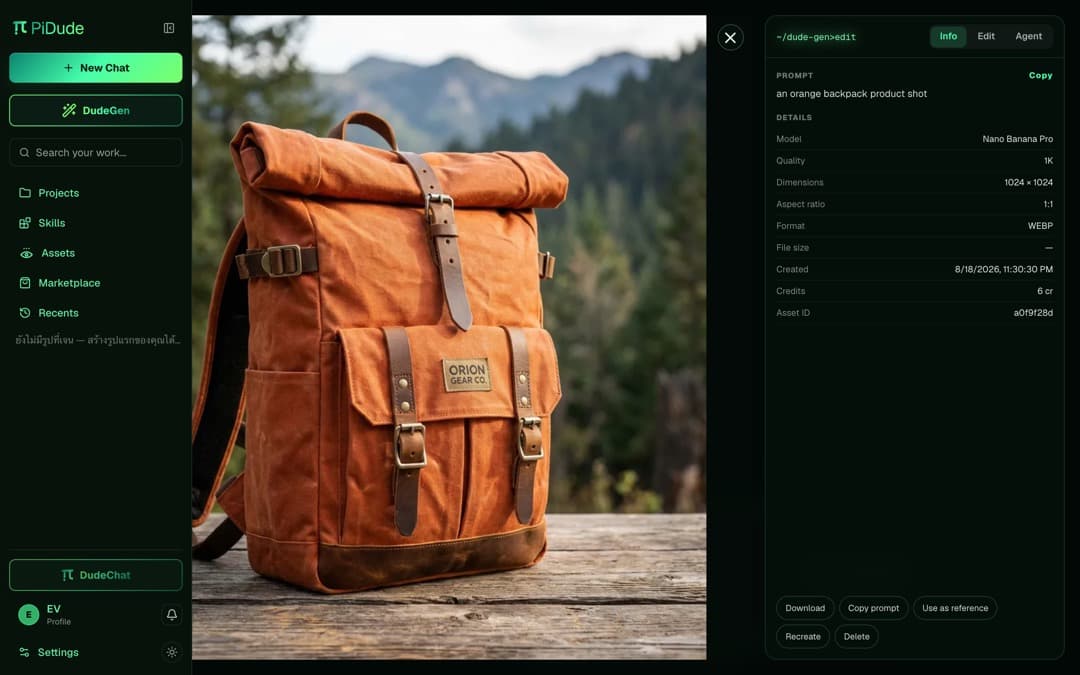1080x675 pixels.
Task: Click the '6 cr' credits value
Action: click(1045, 291)
